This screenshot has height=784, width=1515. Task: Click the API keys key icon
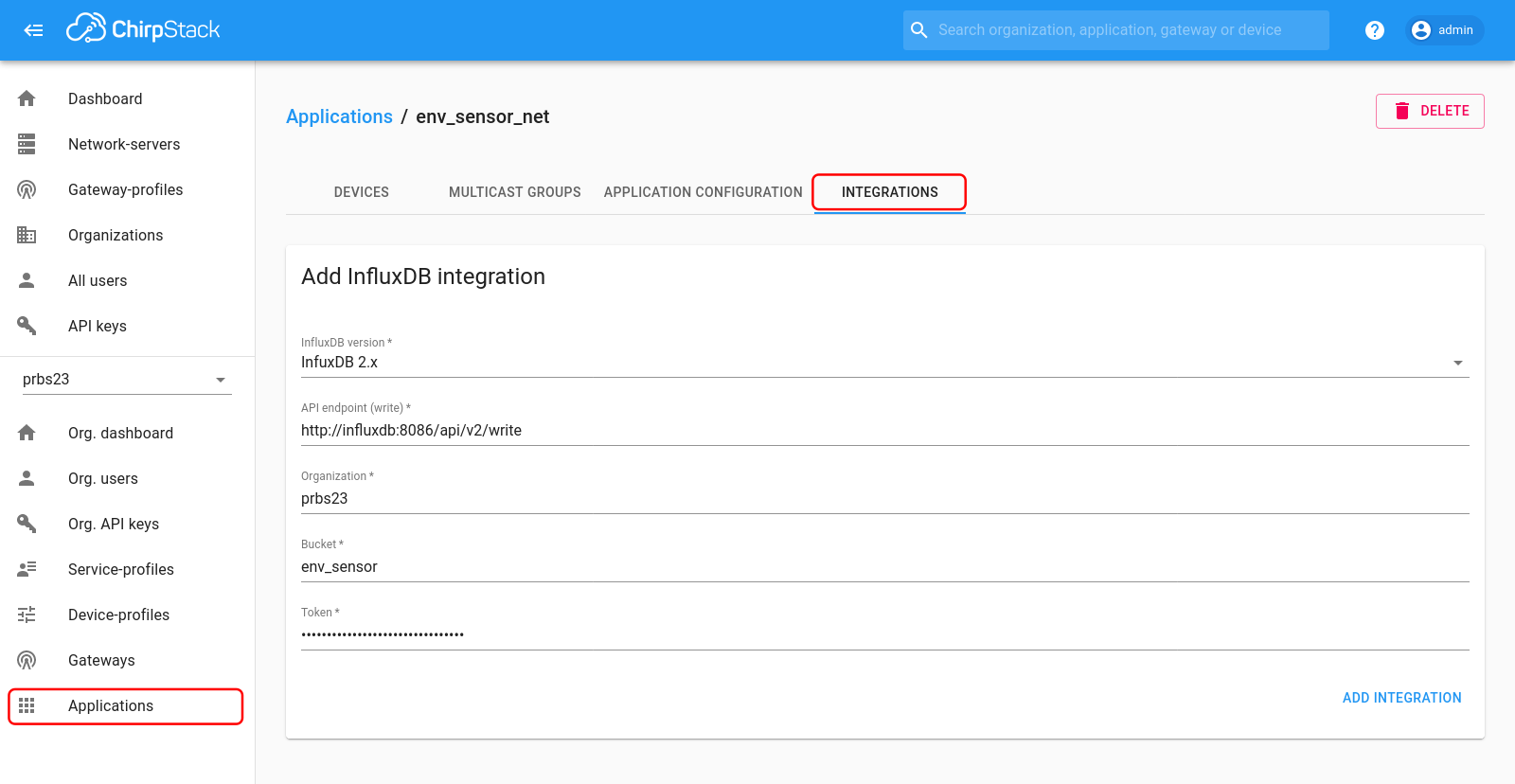pos(27,326)
